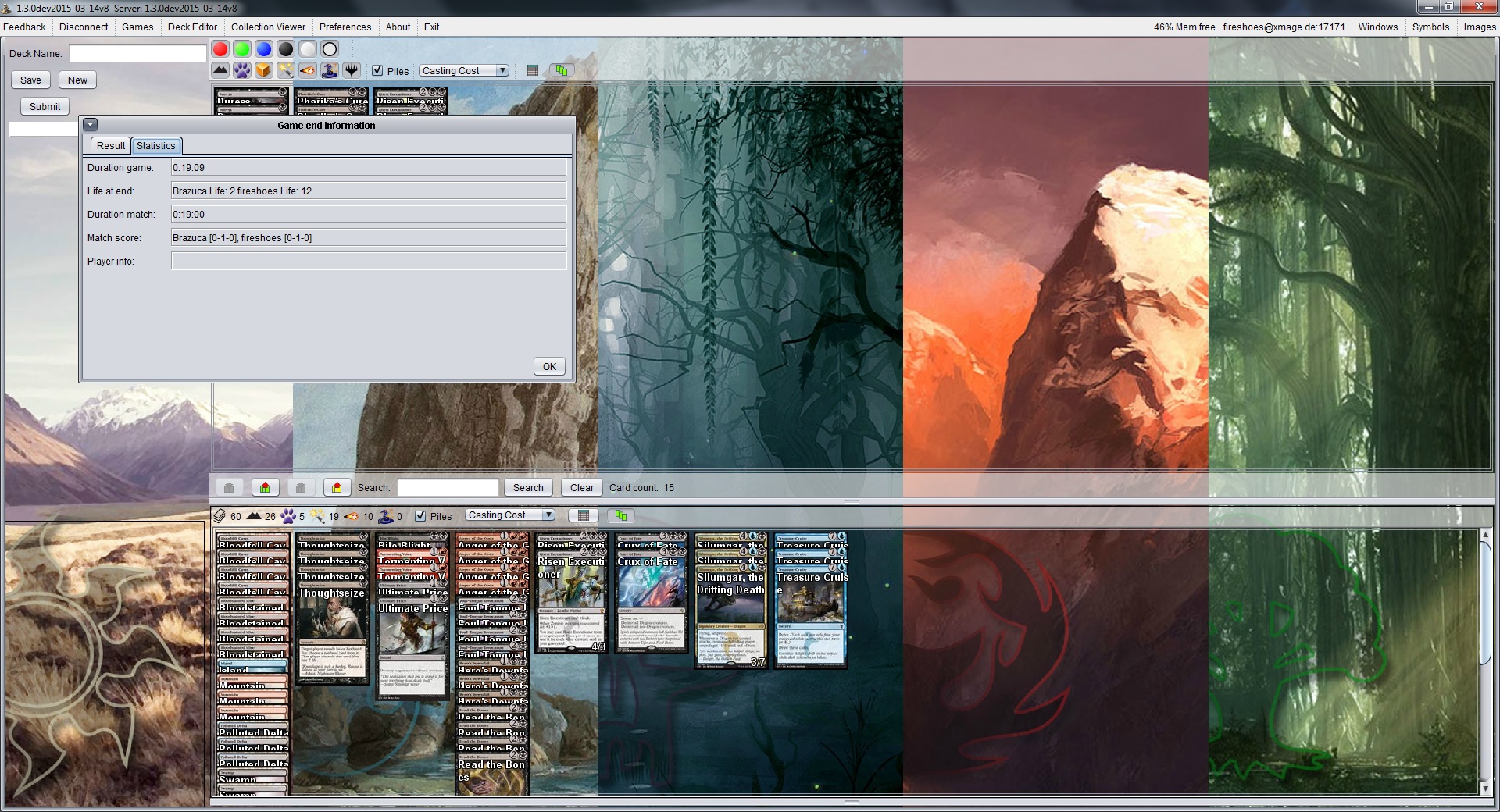Screen dimensions: 1500x812
Task: Click OK in Game end information dialog
Action: [x=550, y=367]
